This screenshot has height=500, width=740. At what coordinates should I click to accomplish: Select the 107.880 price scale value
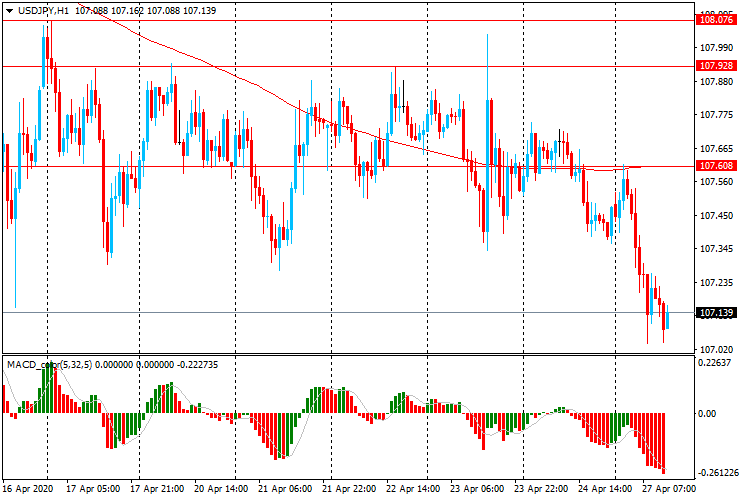point(716,82)
